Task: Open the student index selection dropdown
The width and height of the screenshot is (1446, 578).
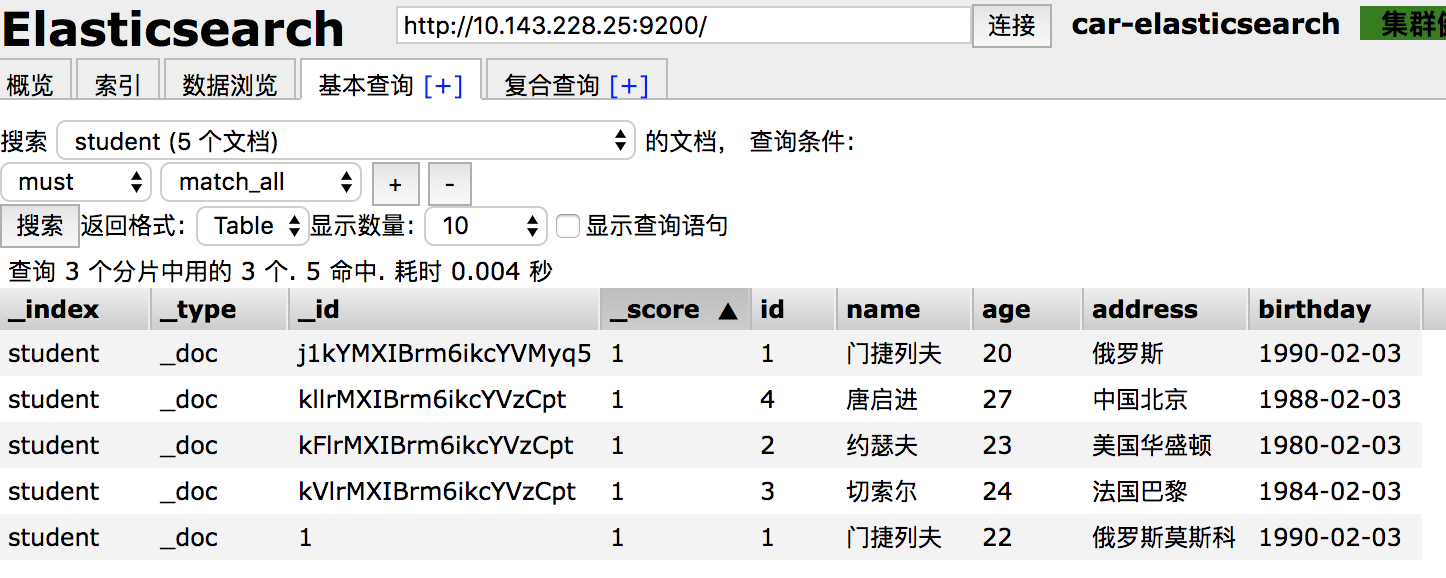Action: [346, 141]
